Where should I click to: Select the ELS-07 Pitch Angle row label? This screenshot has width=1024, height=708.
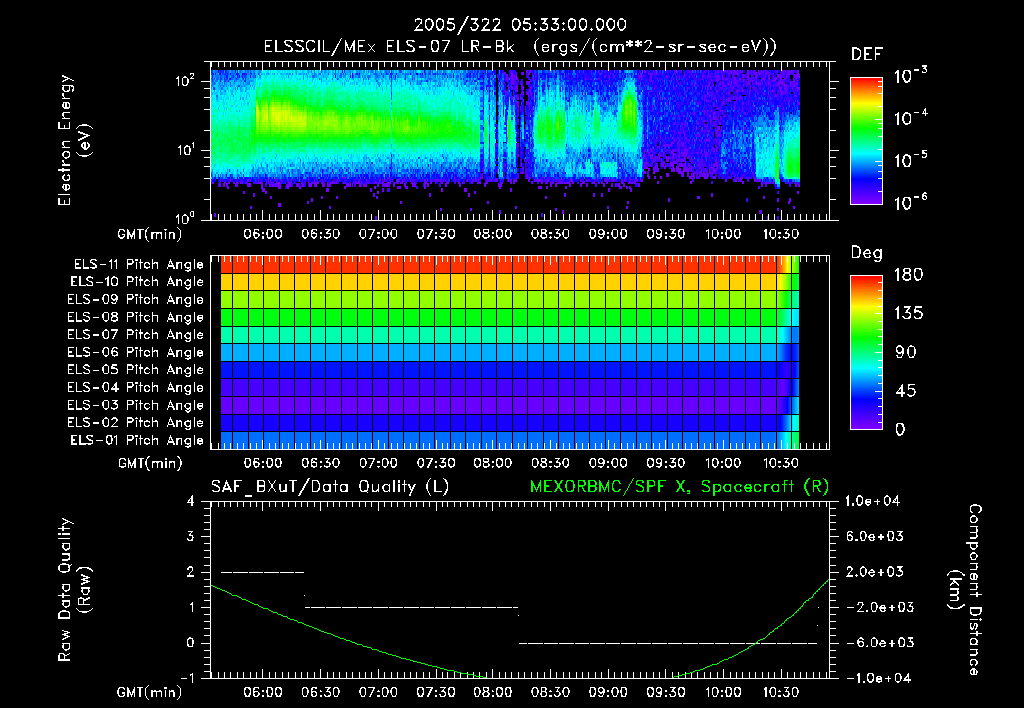tap(136, 334)
